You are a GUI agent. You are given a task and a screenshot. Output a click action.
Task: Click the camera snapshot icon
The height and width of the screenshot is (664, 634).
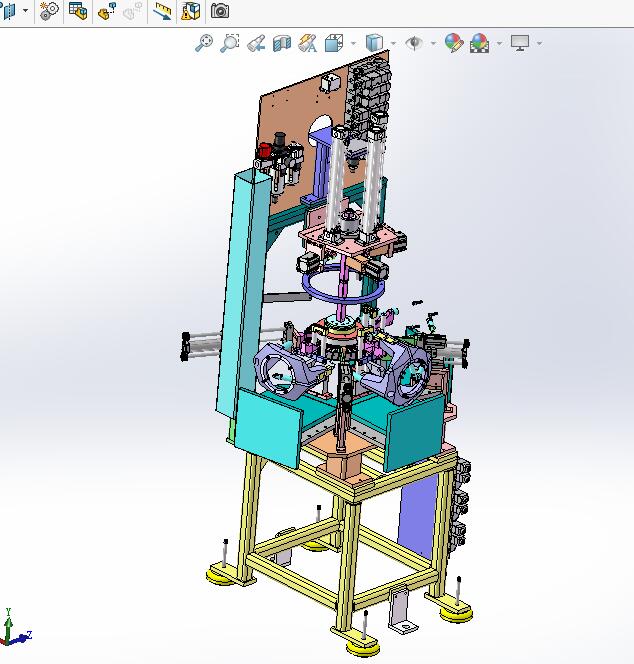coord(220,11)
